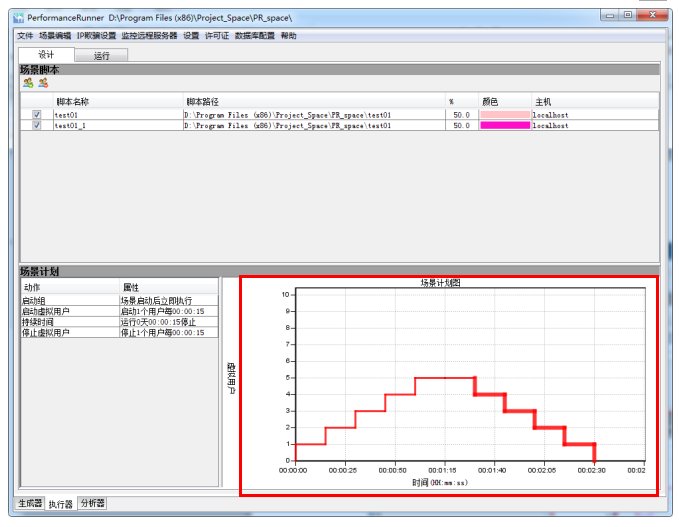The image size is (679, 527).
Task: Switch to the 分析器 bottom tab
Action: [x=93, y=503]
